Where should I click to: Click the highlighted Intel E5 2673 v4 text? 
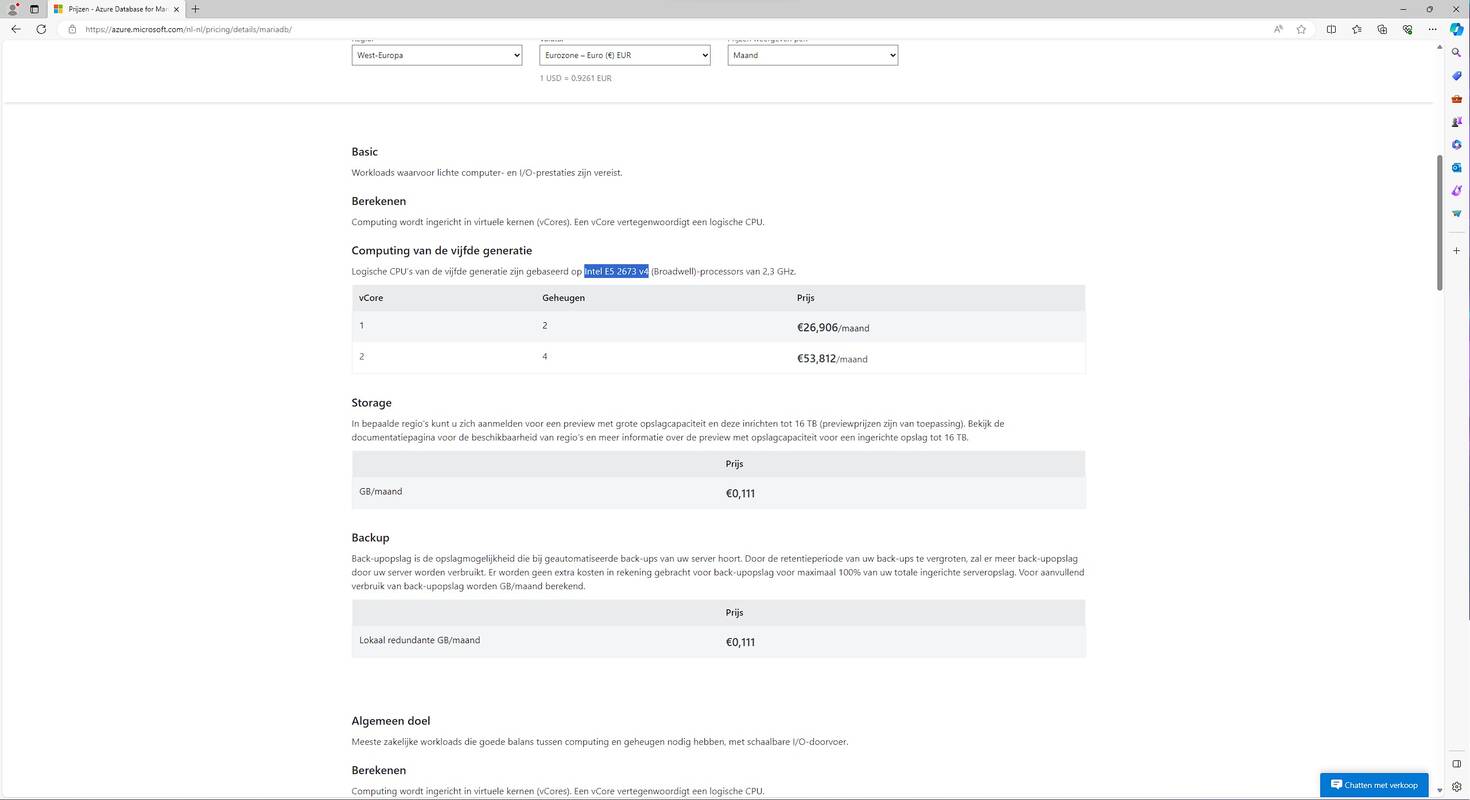tap(617, 271)
